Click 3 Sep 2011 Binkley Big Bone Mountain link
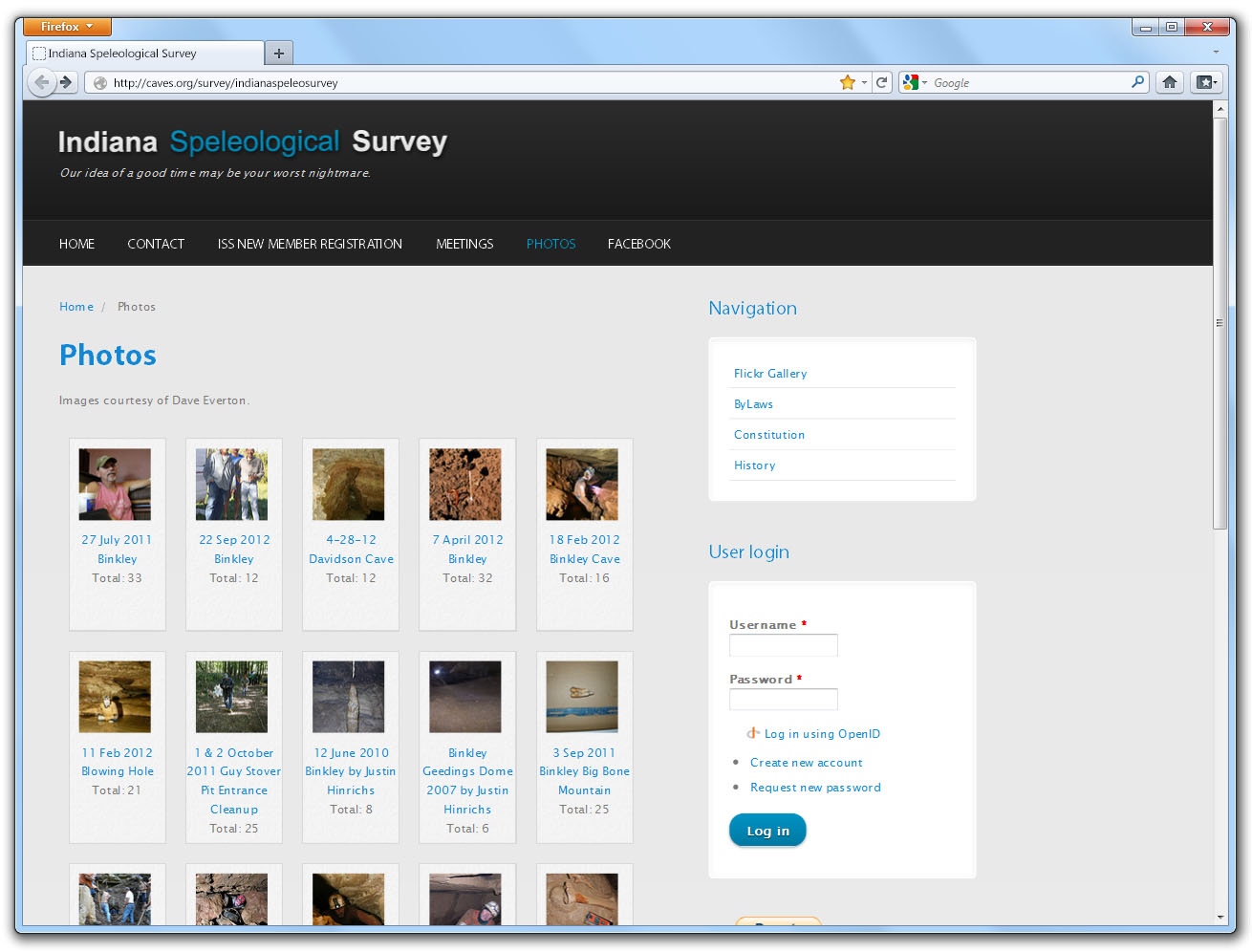The height and width of the screenshot is (952, 1252). (584, 771)
